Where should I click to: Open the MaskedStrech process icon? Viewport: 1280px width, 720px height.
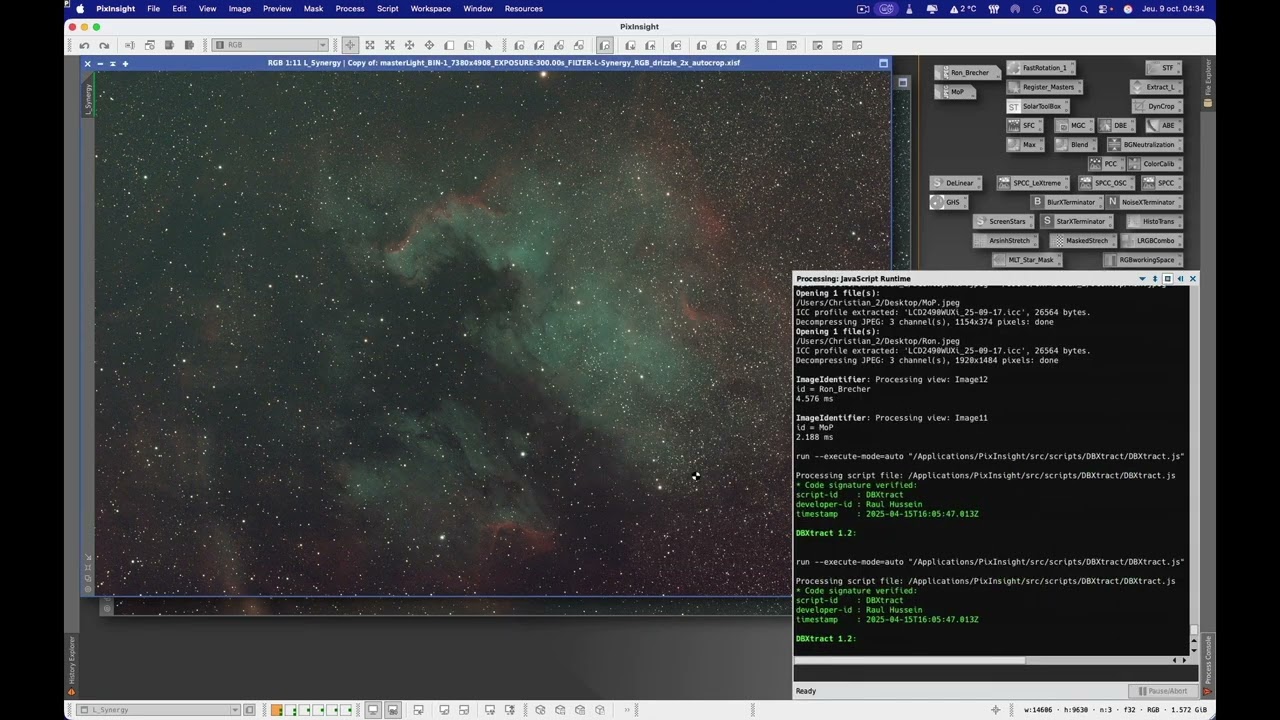pos(1083,241)
